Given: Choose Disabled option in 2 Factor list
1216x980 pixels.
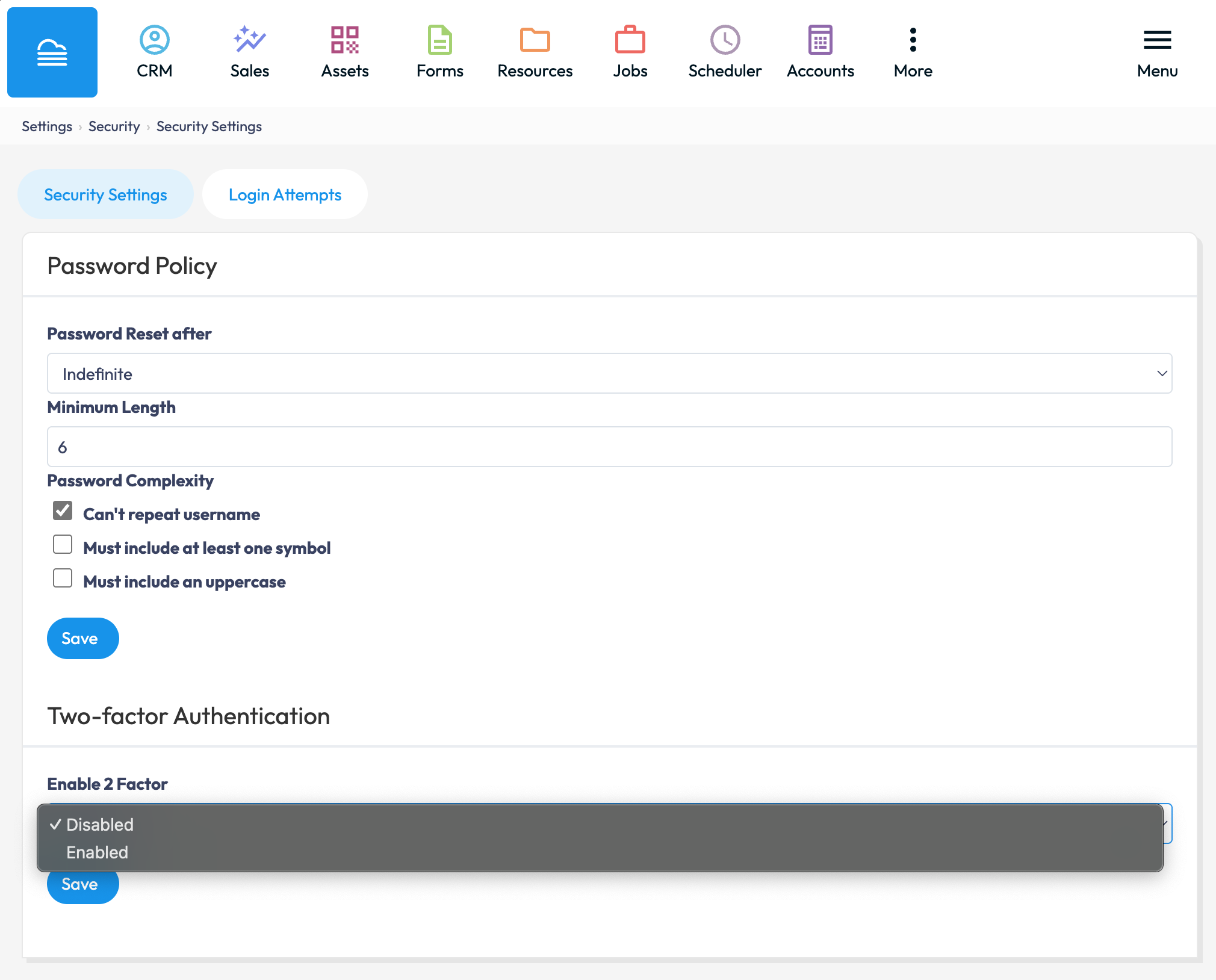Looking at the screenshot, I should coord(100,825).
